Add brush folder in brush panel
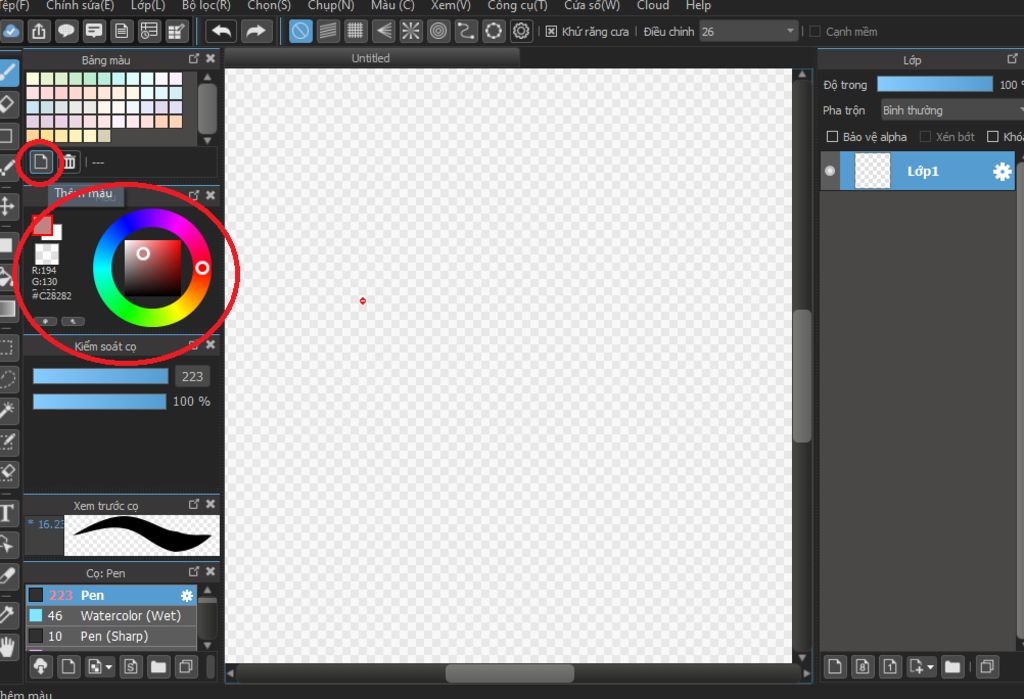Image resolution: width=1024 pixels, height=699 pixels. pyautogui.click(x=158, y=667)
